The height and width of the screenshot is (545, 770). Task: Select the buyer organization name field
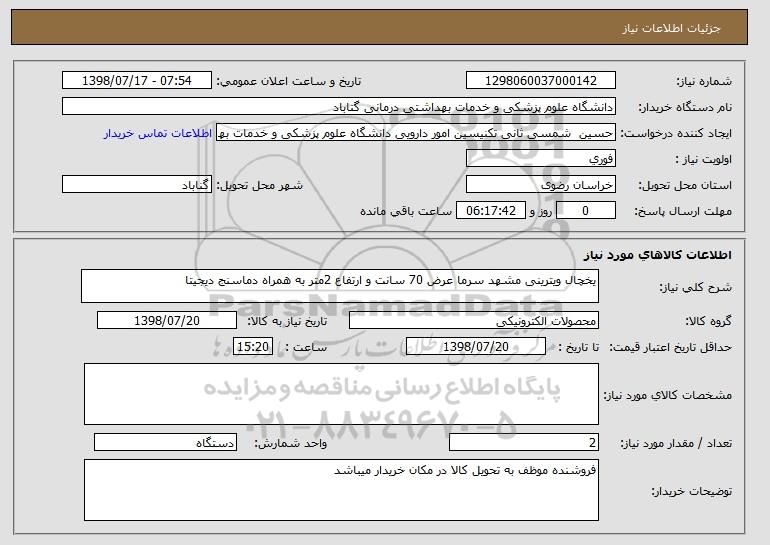(x=339, y=107)
